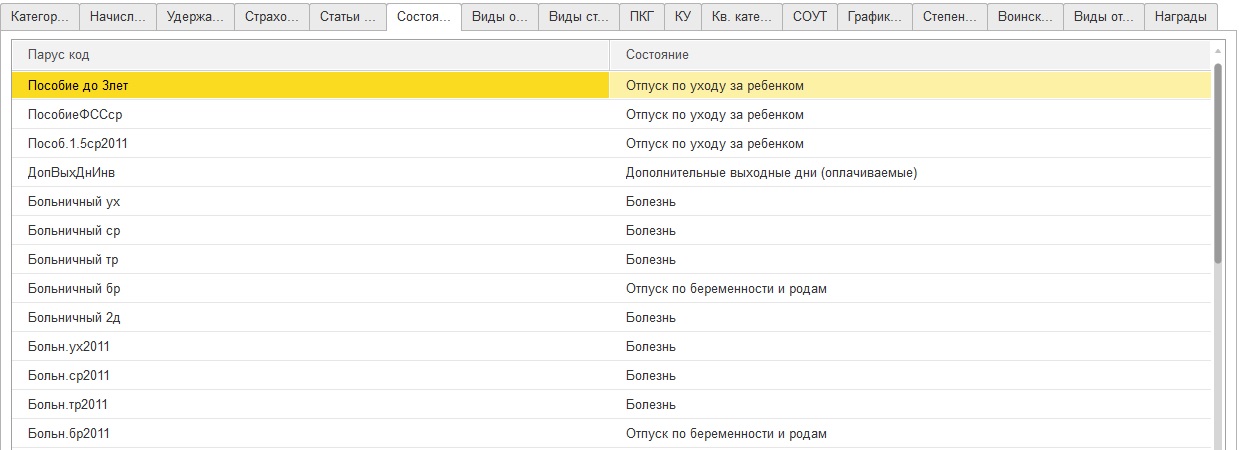Screen dimensions: 1239x450
Task: Open the Страхо... tab
Action: (x=272, y=17)
